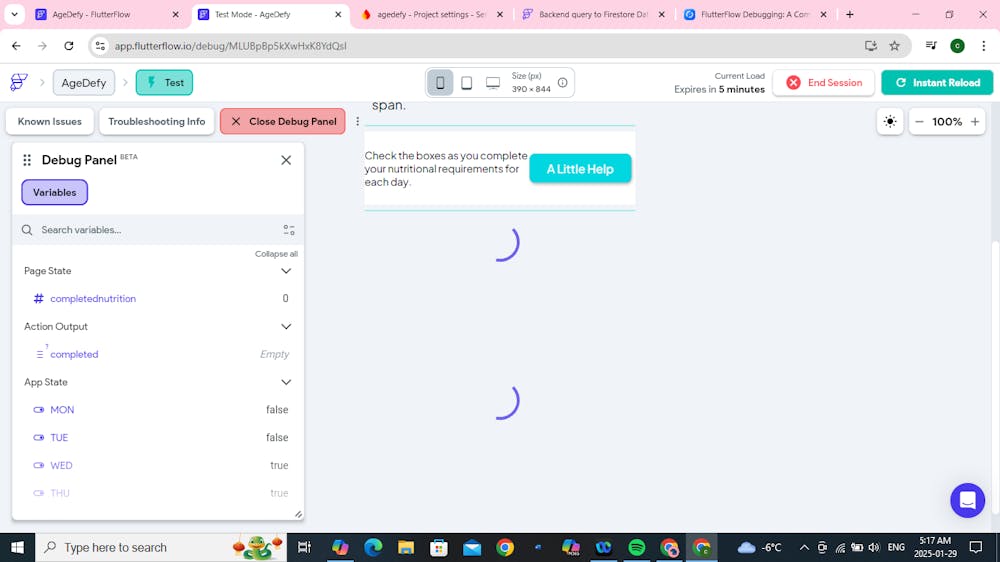This screenshot has width=1000, height=562.
Task: Zoom out with the minus icon
Action: click(919, 121)
